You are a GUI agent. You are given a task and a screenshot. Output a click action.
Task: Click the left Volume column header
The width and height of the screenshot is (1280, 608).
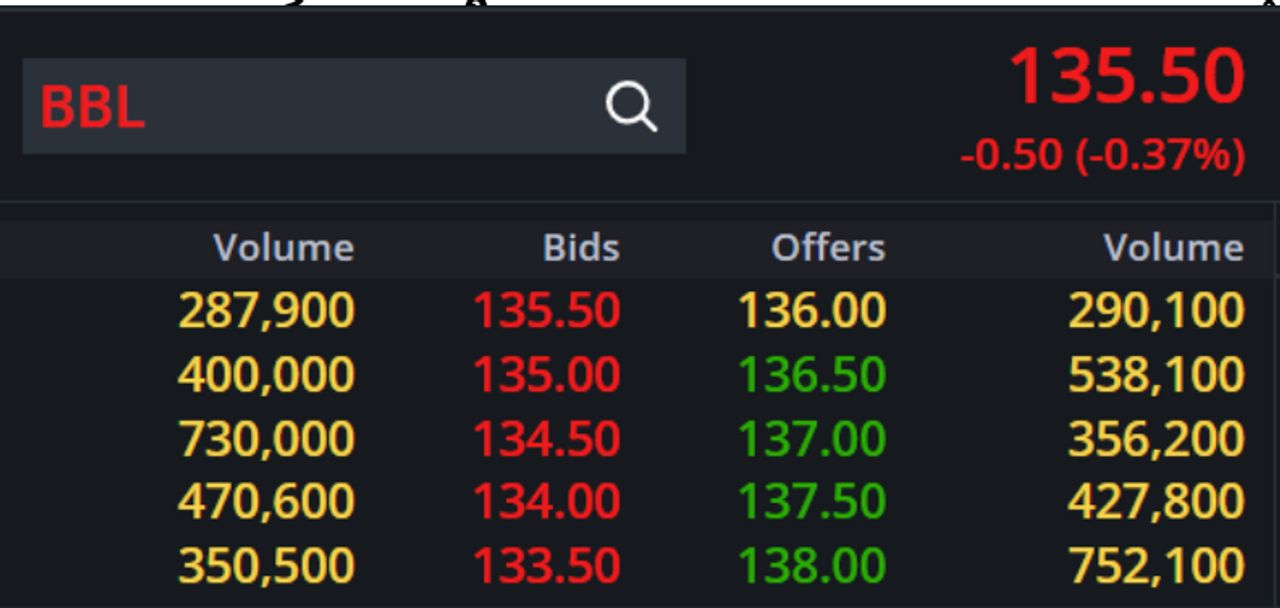[x=283, y=248]
